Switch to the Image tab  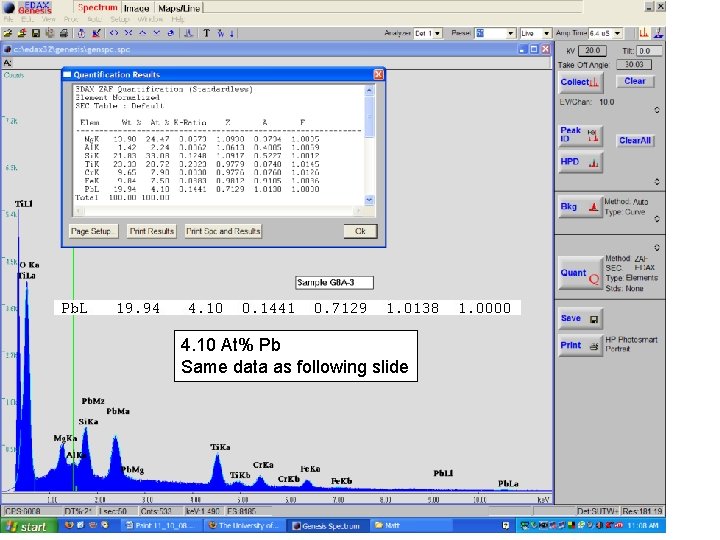point(137,8)
